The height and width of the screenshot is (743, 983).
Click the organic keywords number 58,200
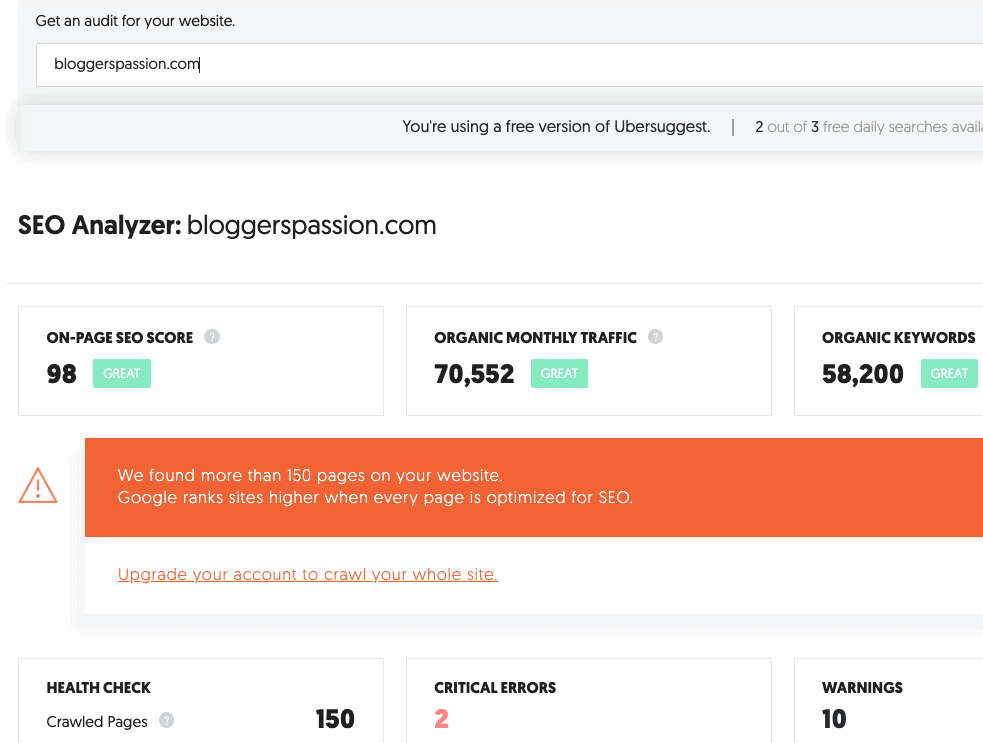862,374
